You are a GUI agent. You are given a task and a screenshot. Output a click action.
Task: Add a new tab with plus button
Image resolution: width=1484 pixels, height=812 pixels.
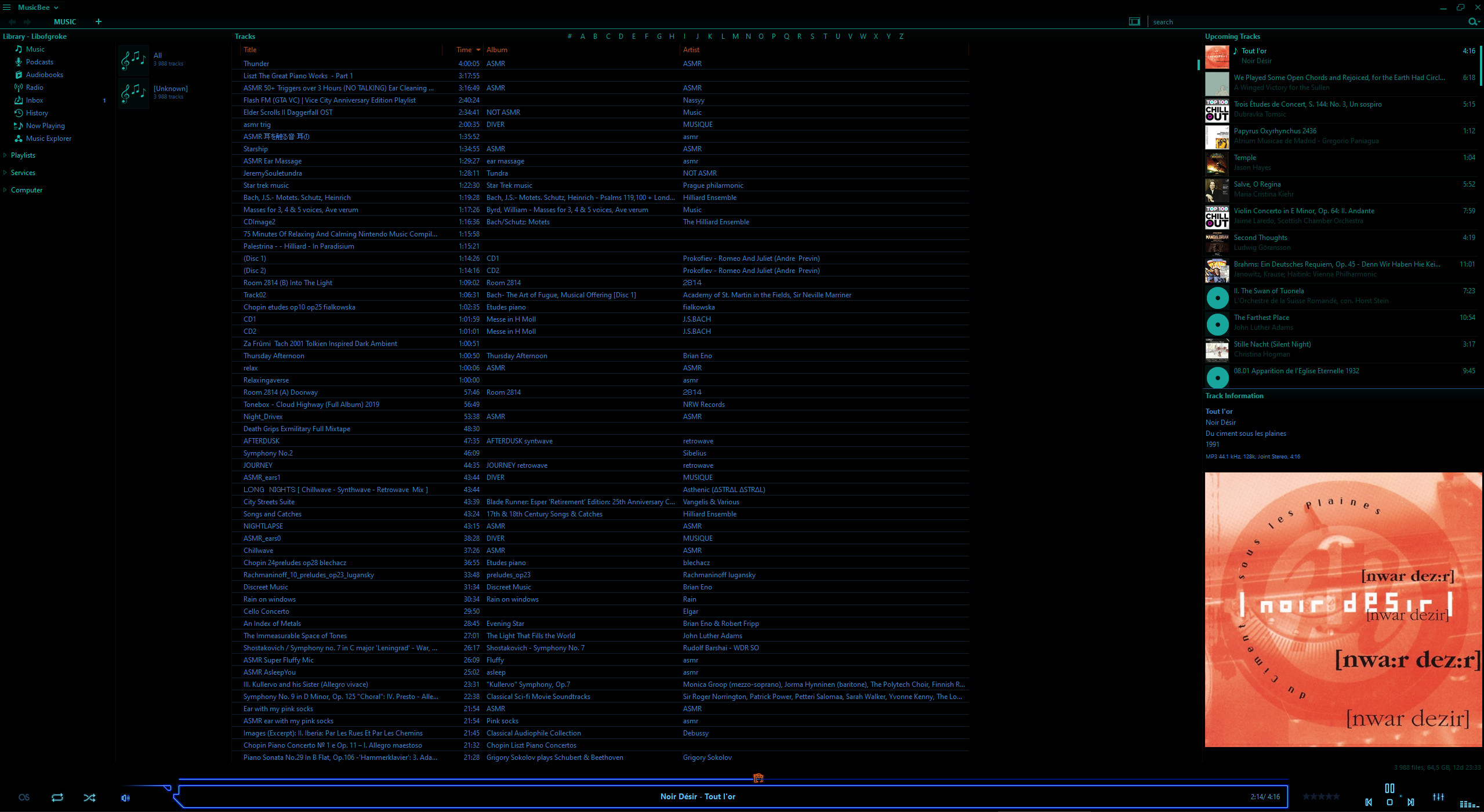click(99, 21)
